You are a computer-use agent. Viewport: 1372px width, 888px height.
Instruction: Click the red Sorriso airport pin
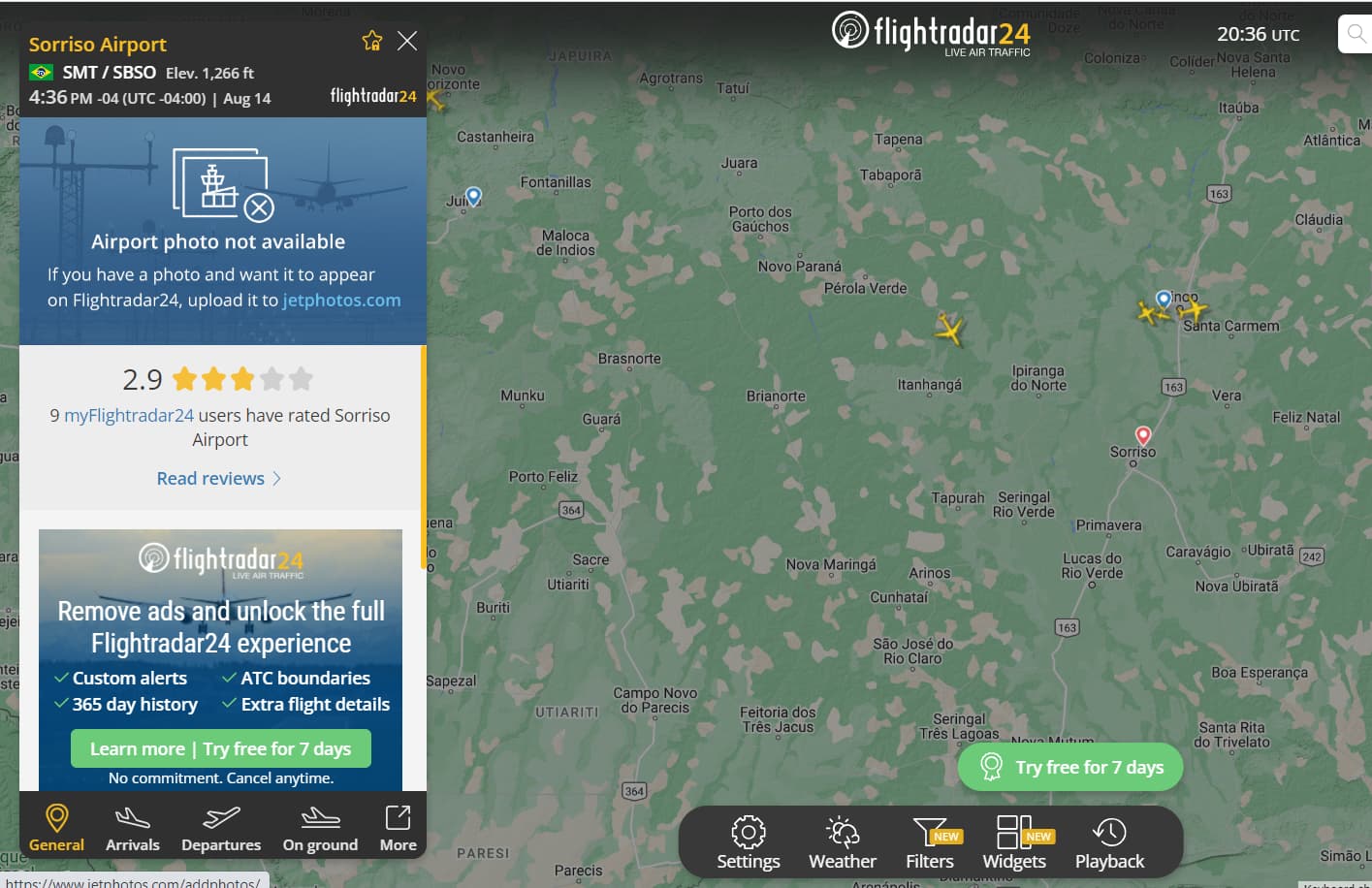(x=1143, y=435)
